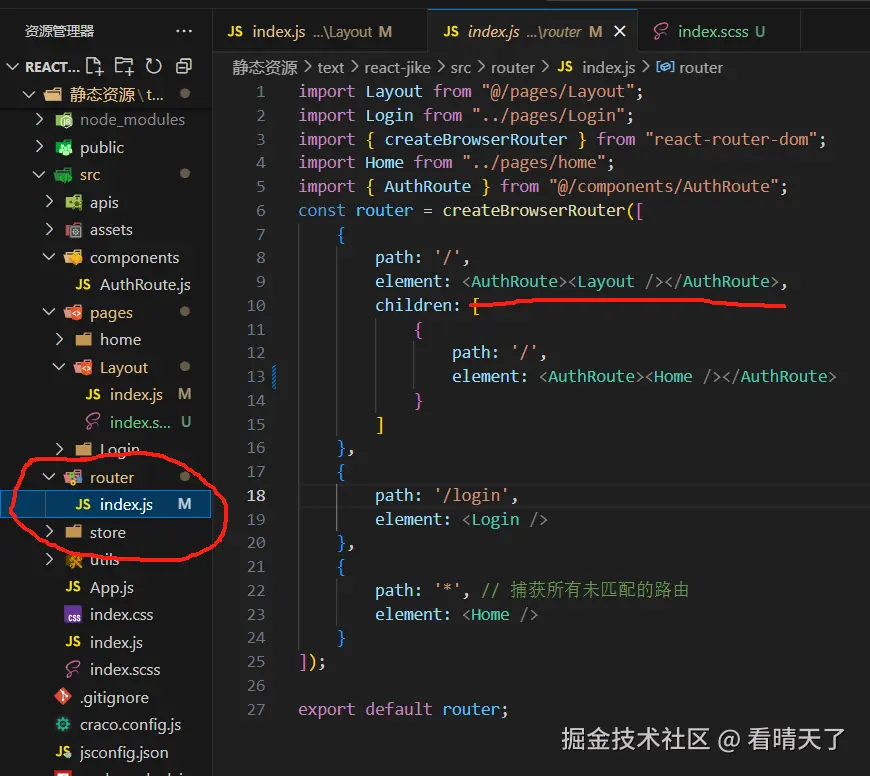Viewport: 870px width, 776px height.
Task: Switch to the index.scss editor tab
Action: (x=720, y=32)
